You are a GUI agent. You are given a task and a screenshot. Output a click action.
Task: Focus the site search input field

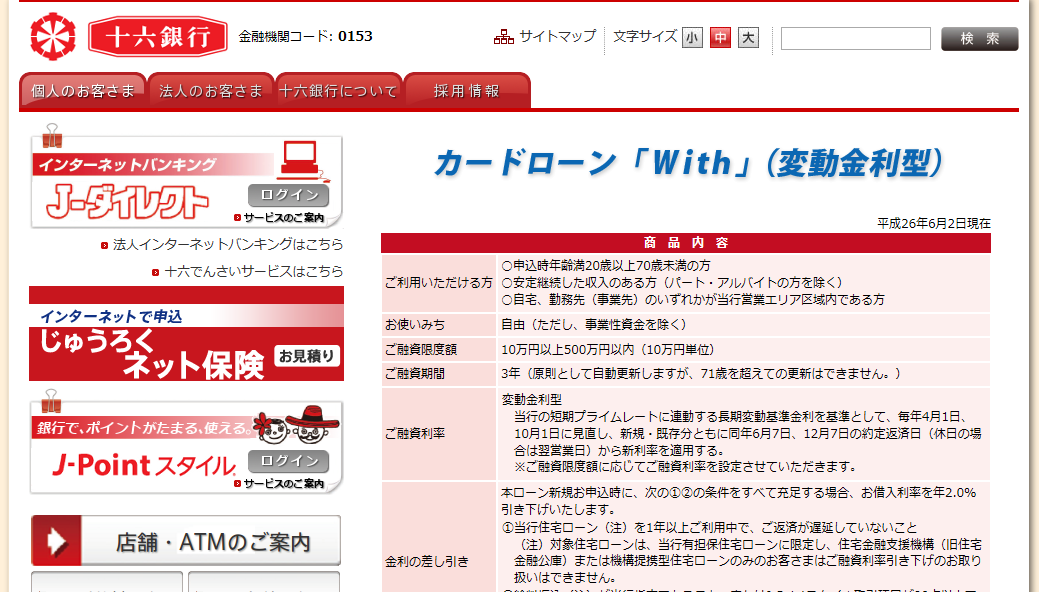coord(855,38)
